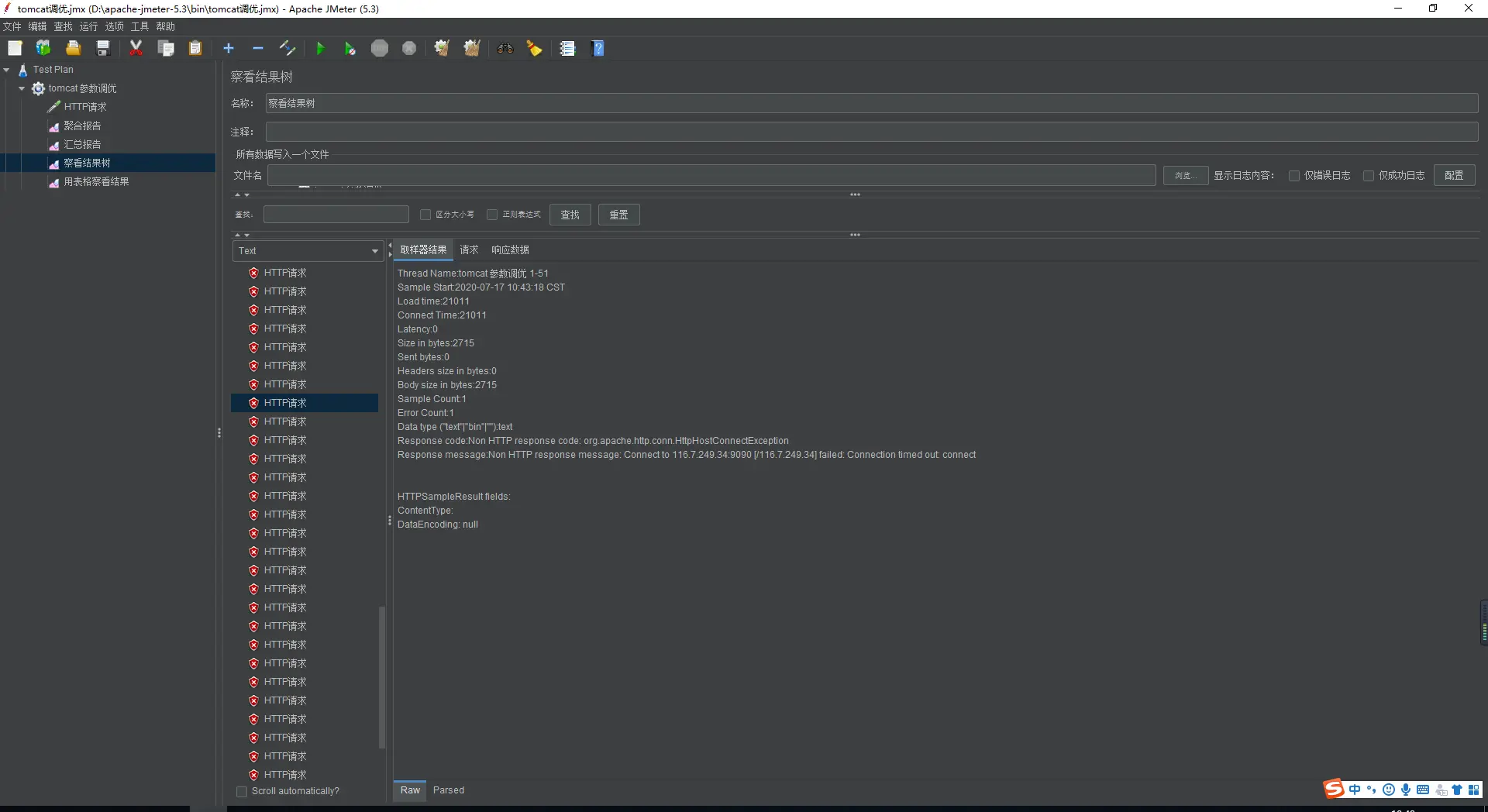Collapse all nodes with the minus icon
This screenshot has width=1488, height=812.
(258, 48)
